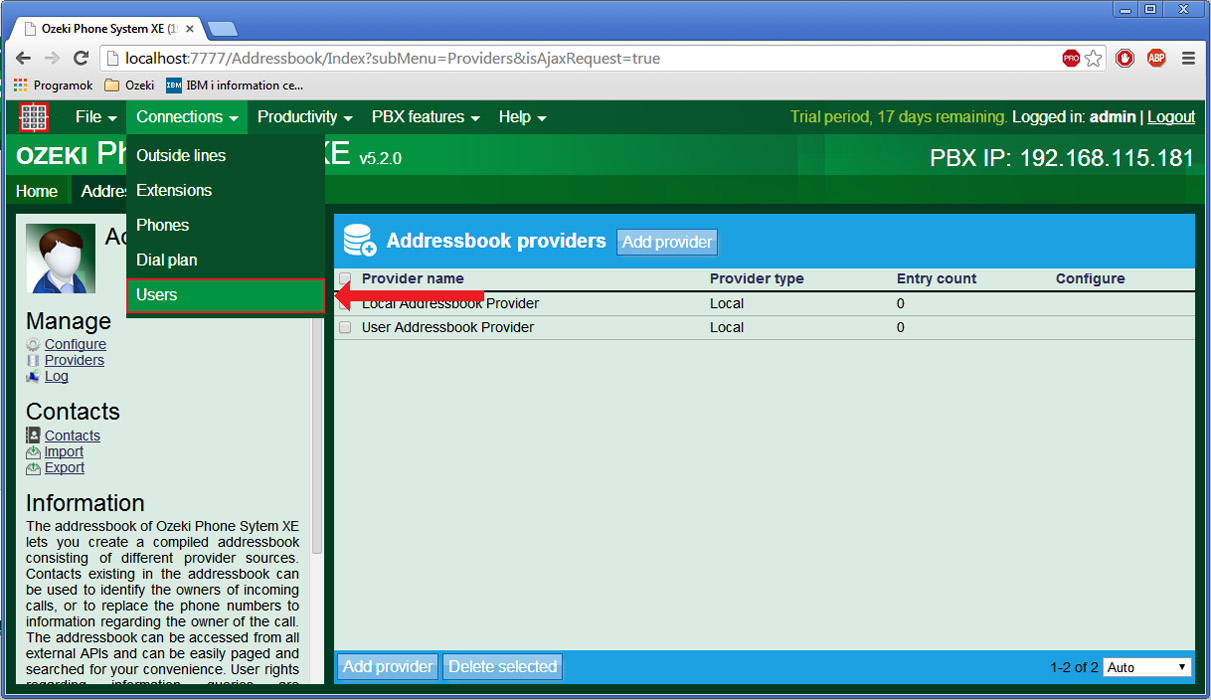Click the browser forward arrow

pos(52,59)
